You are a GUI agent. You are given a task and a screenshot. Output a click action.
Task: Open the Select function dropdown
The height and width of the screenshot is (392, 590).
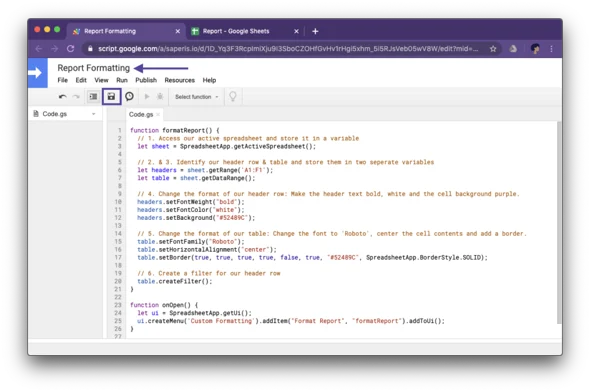point(196,97)
